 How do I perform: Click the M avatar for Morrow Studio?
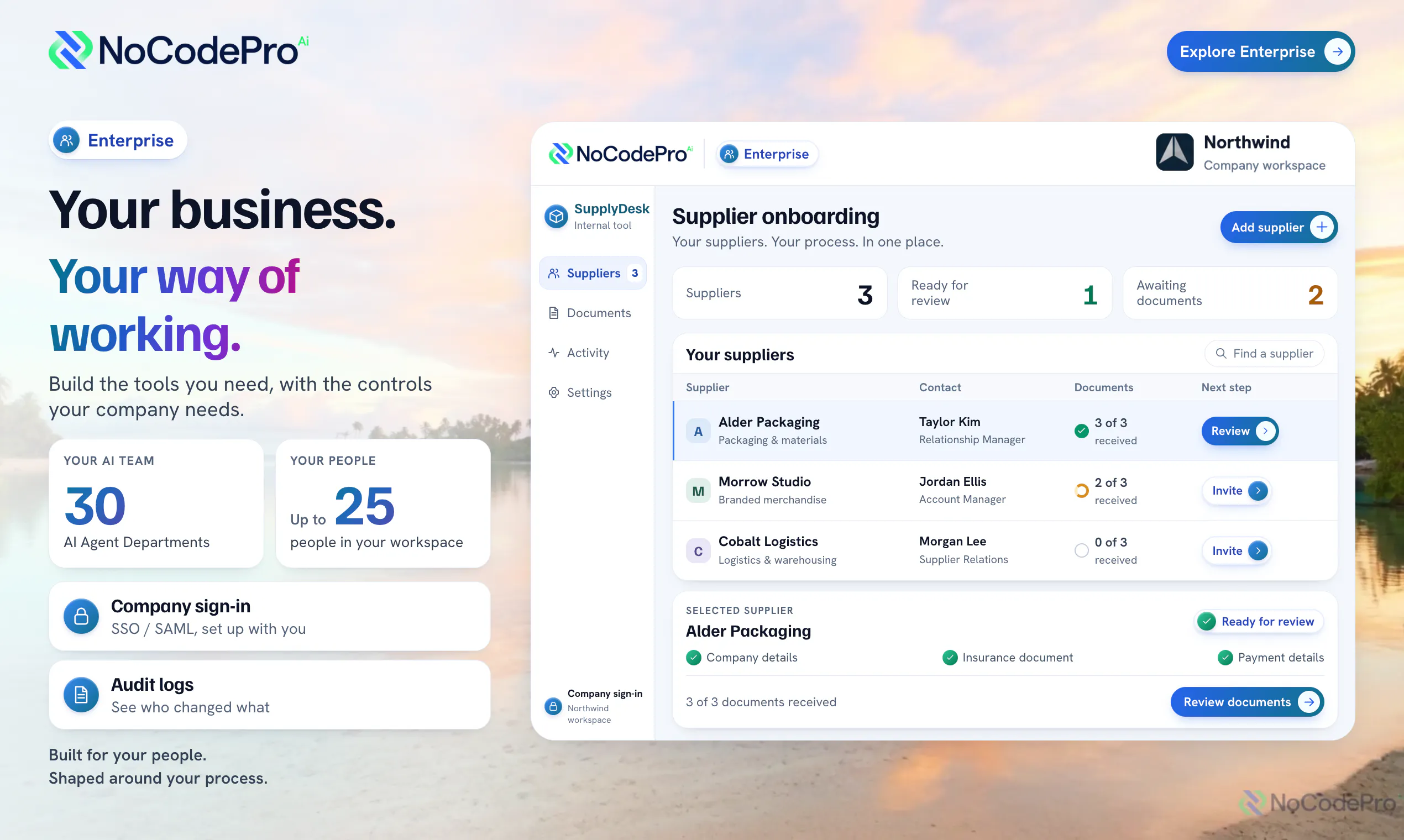[x=698, y=491]
